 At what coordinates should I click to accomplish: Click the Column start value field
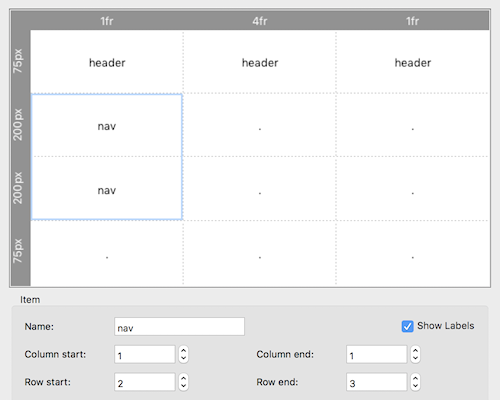(145, 354)
